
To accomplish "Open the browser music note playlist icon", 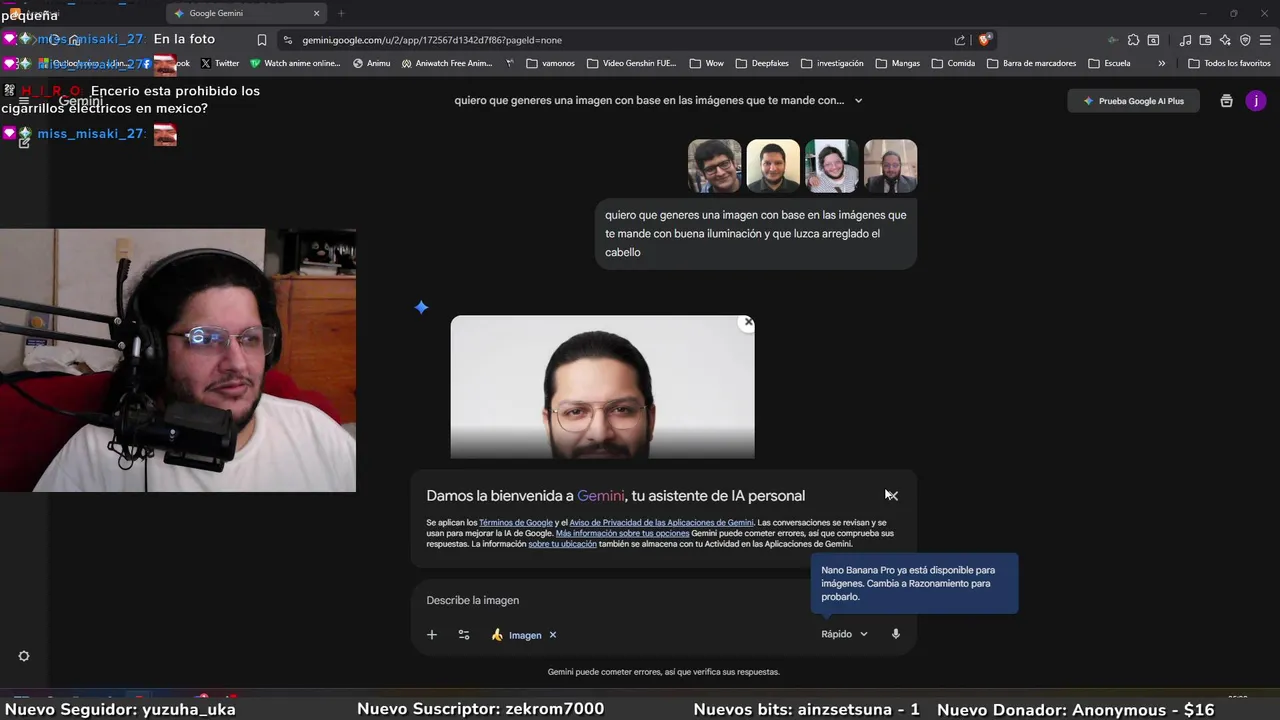I will 1186,40.
